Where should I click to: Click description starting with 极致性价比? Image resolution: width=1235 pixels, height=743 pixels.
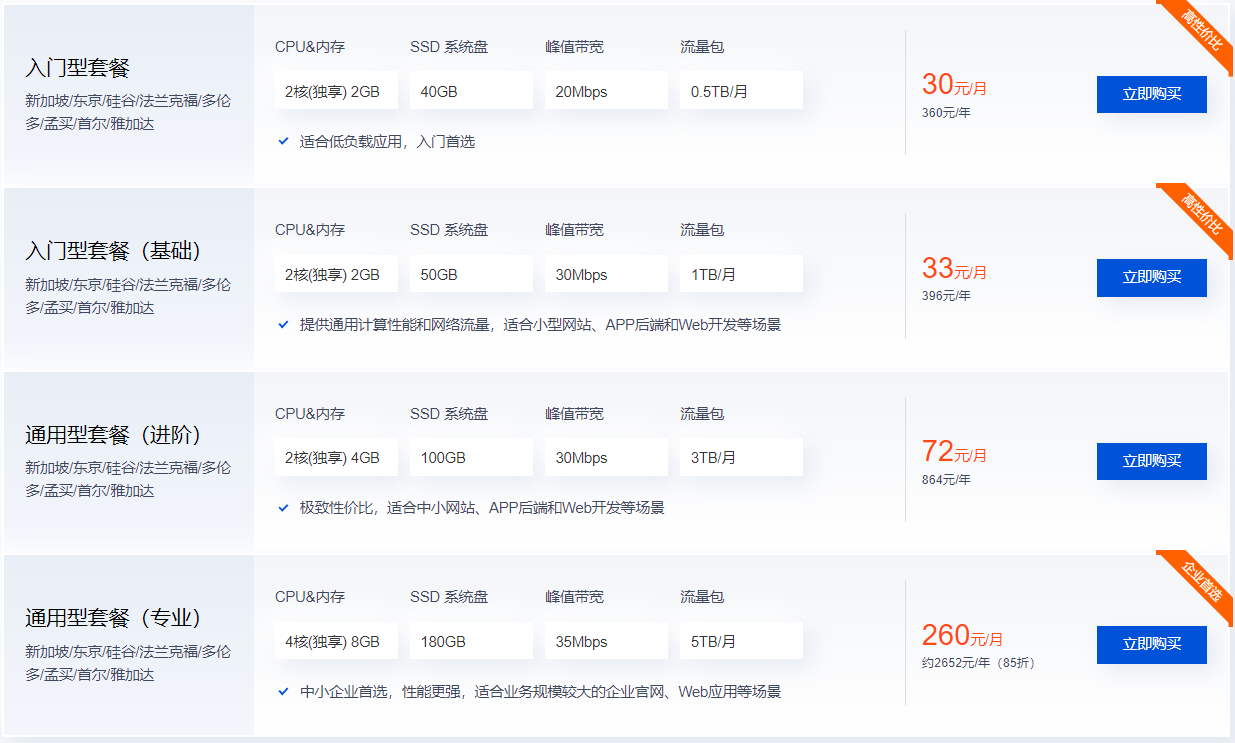[x=482, y=508]
